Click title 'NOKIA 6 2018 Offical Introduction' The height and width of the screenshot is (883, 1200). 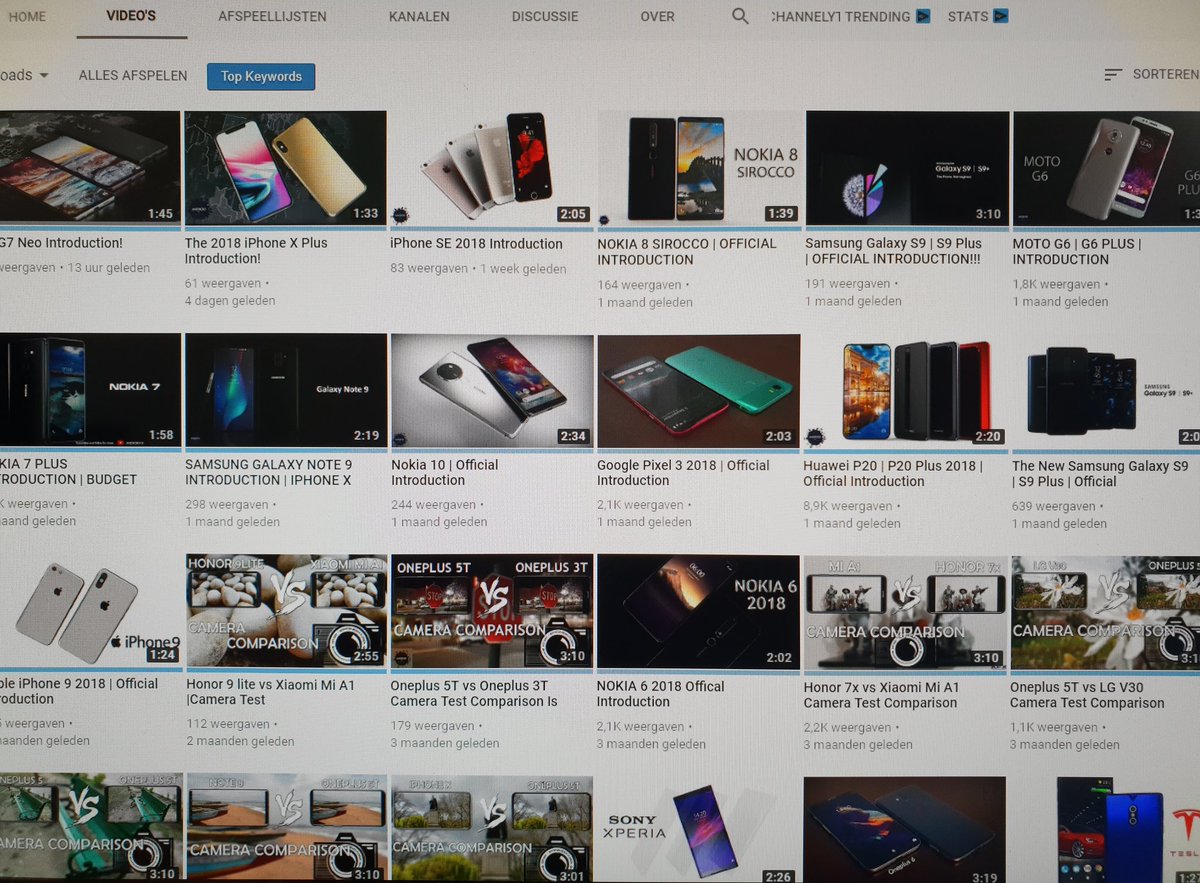click(x=661, y=694)
